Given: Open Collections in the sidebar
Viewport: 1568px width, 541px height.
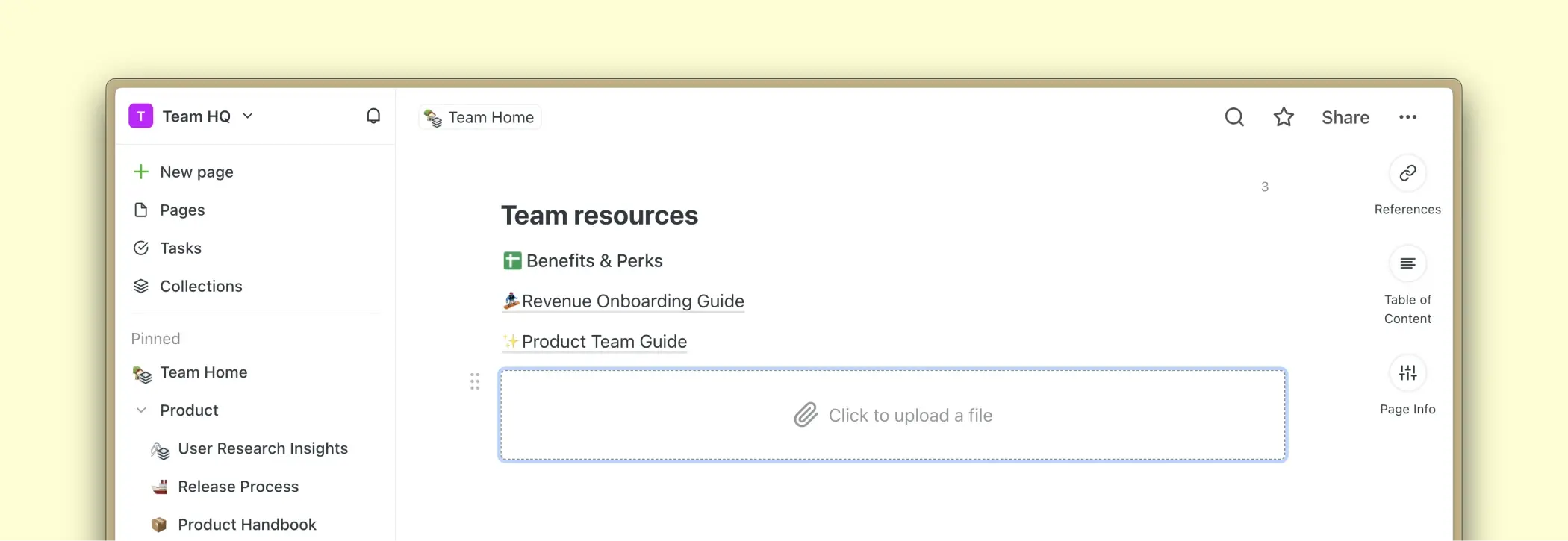Looking at the screenshot, I should [x=200, y=287].
